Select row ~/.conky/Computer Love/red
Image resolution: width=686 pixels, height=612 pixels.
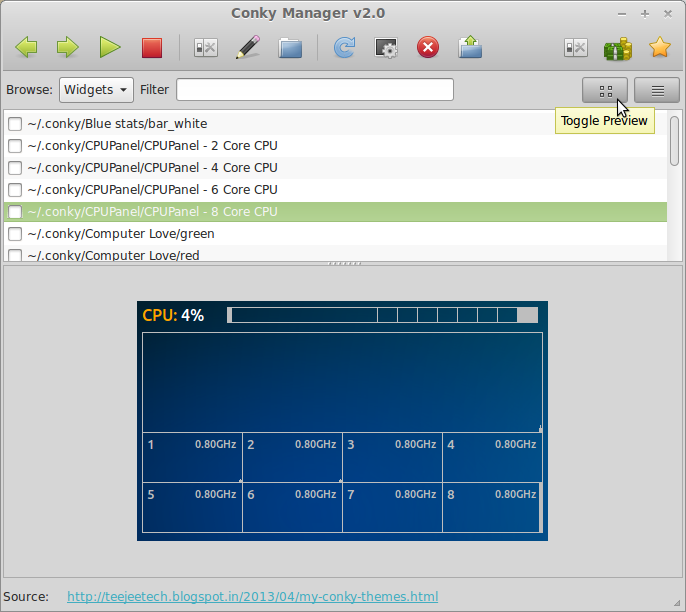tap(335, 254)
